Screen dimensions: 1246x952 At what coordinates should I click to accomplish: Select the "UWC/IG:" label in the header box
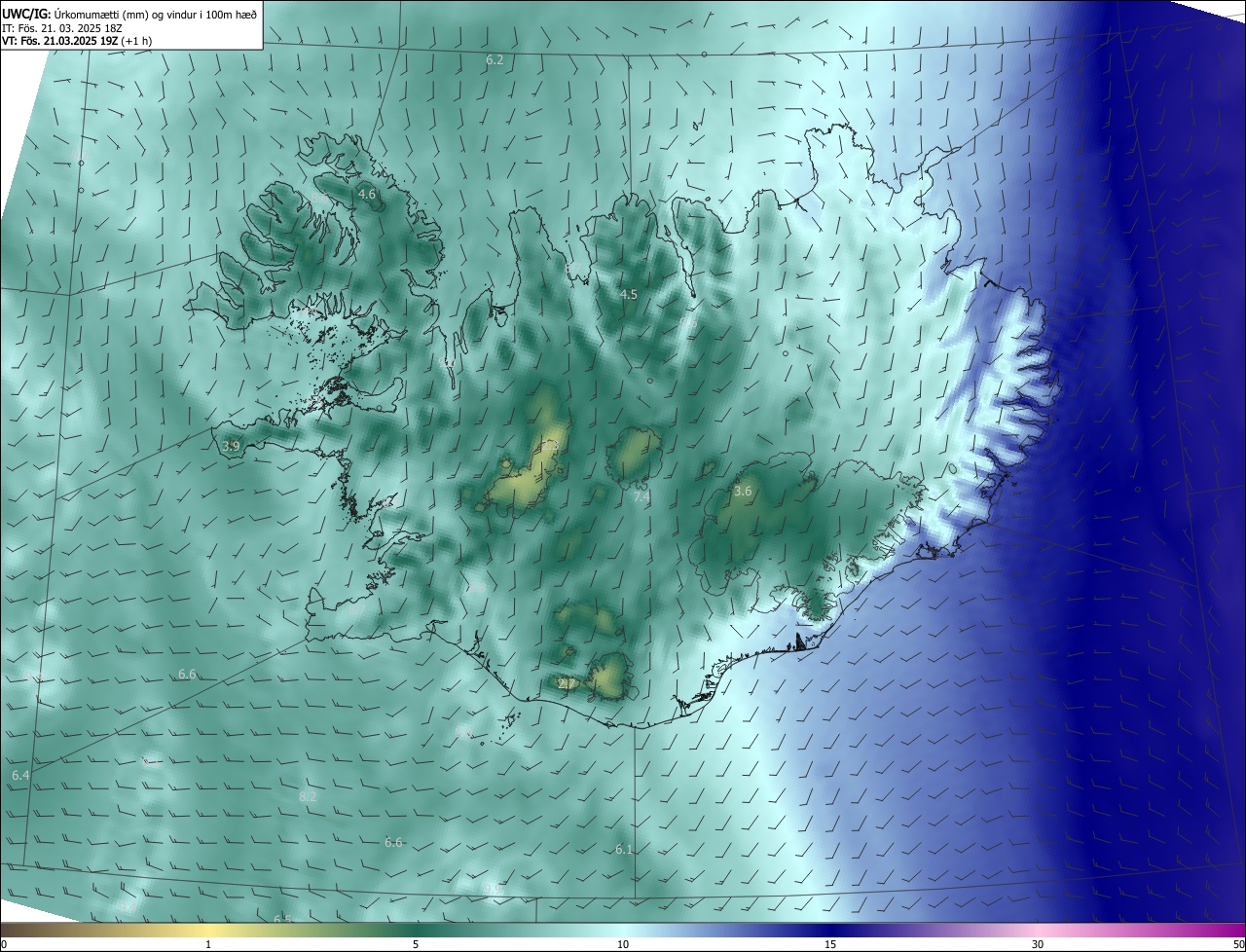click(x=26, y=14)
